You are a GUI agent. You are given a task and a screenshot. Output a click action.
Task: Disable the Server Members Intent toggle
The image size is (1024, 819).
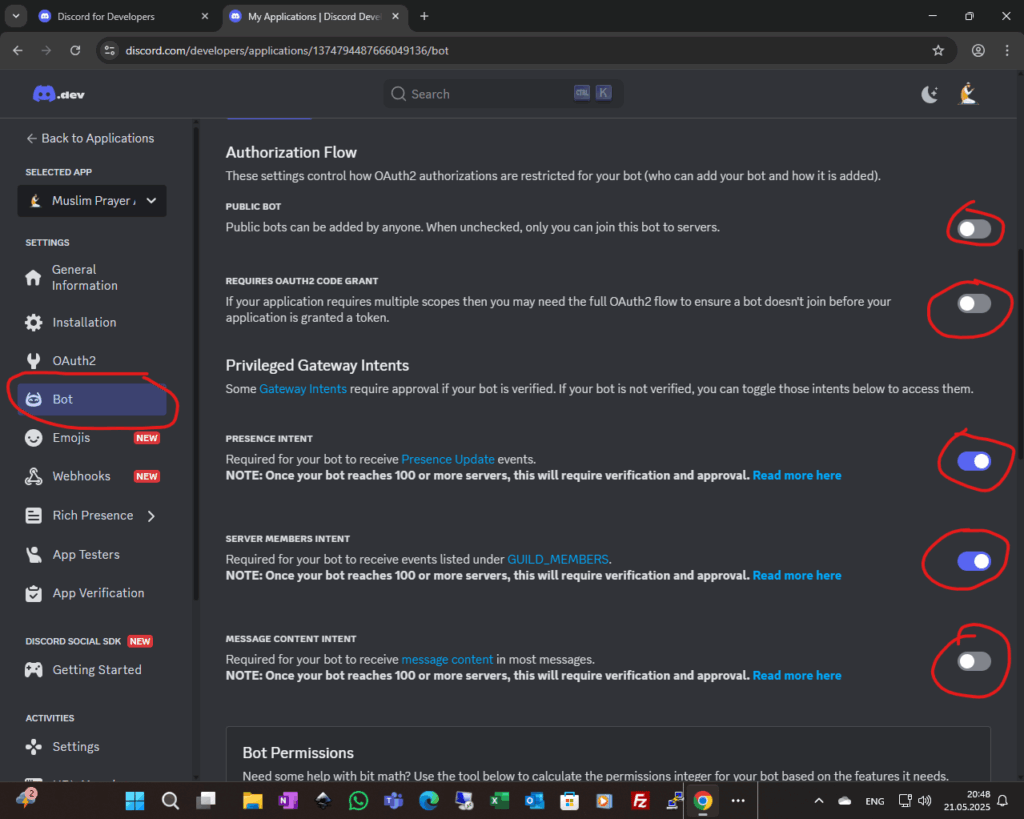tap(974, 561)
